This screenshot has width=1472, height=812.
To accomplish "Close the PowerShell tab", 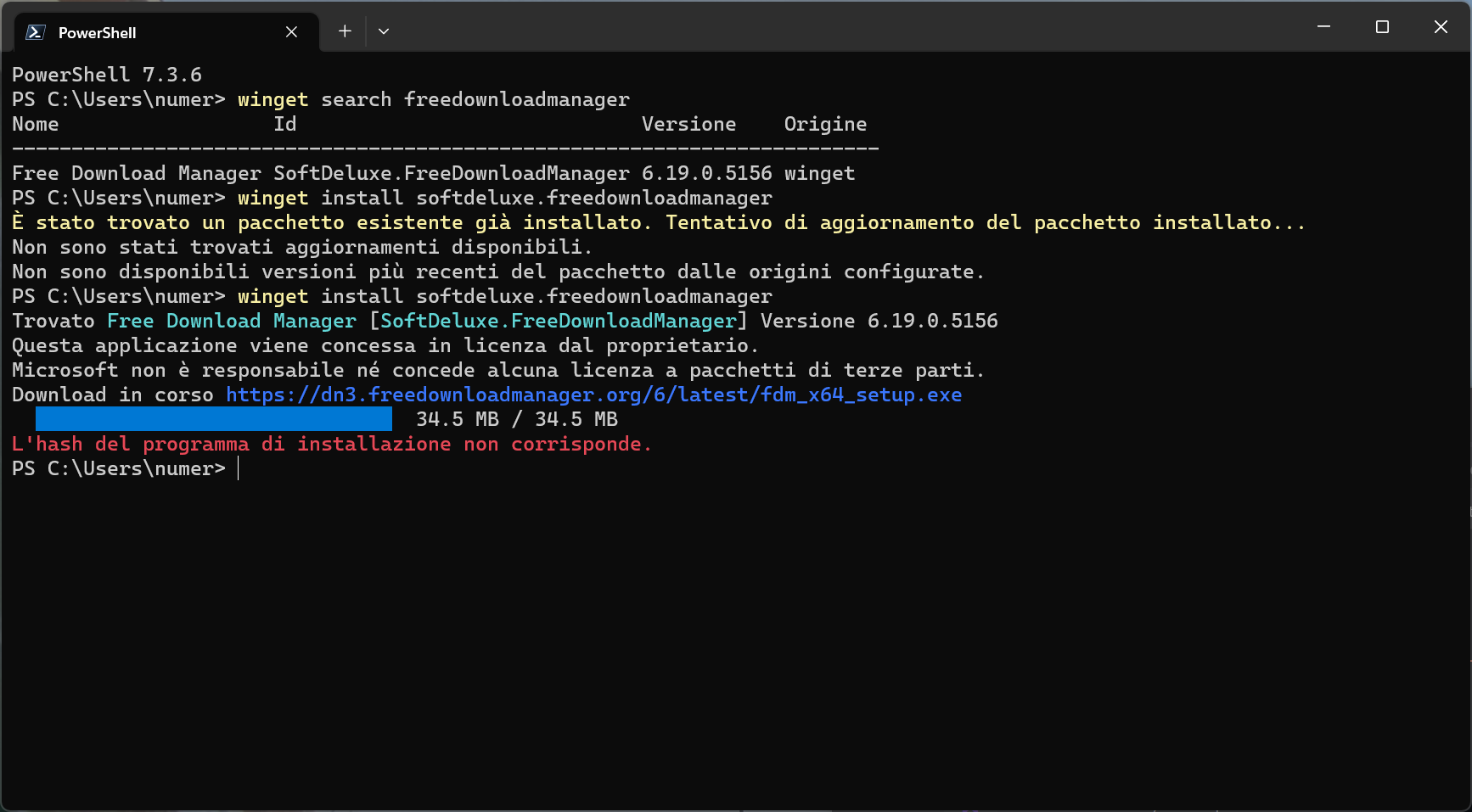I will 291,31.
